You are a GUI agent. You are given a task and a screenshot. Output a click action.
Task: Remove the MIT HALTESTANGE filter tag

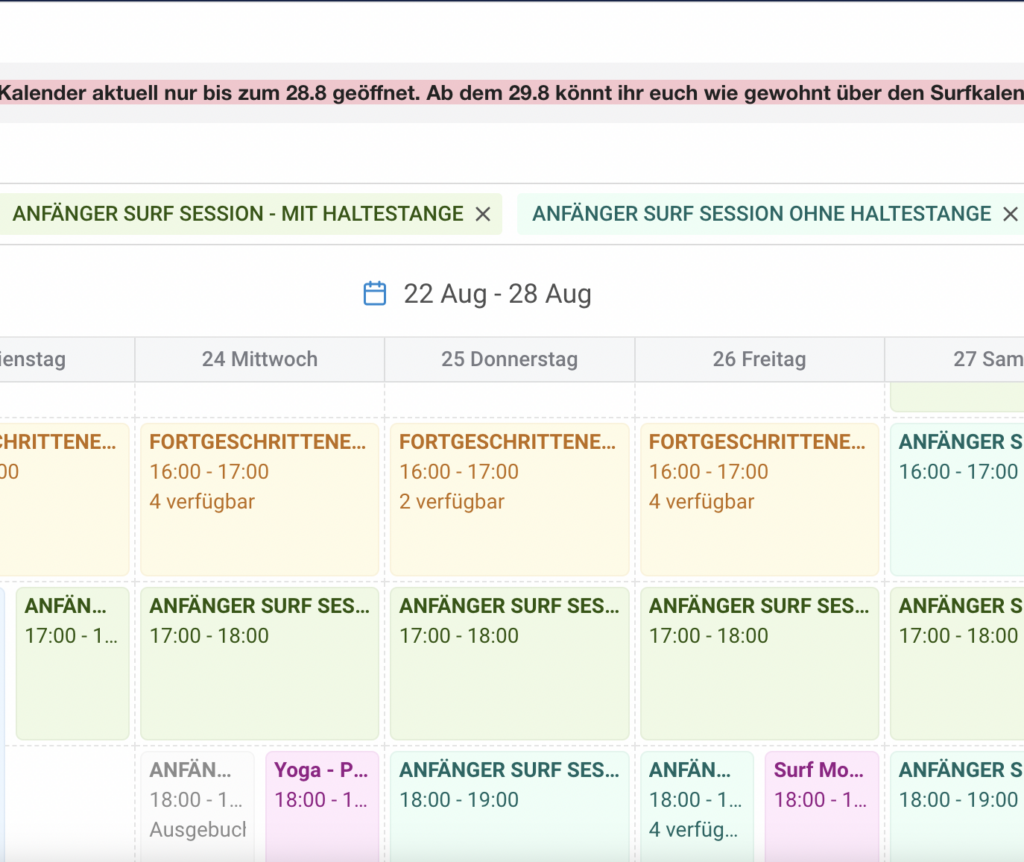click(x=483, y=214)
